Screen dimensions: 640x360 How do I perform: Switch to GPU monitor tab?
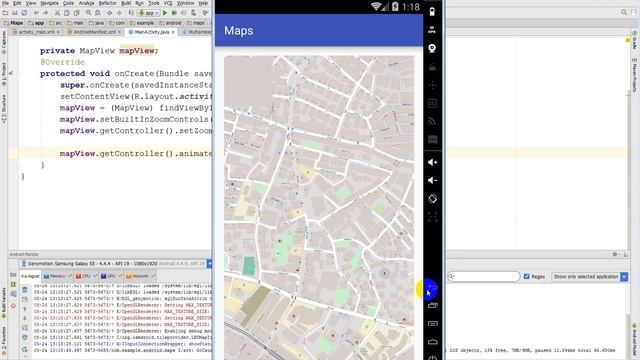(111, 276)
